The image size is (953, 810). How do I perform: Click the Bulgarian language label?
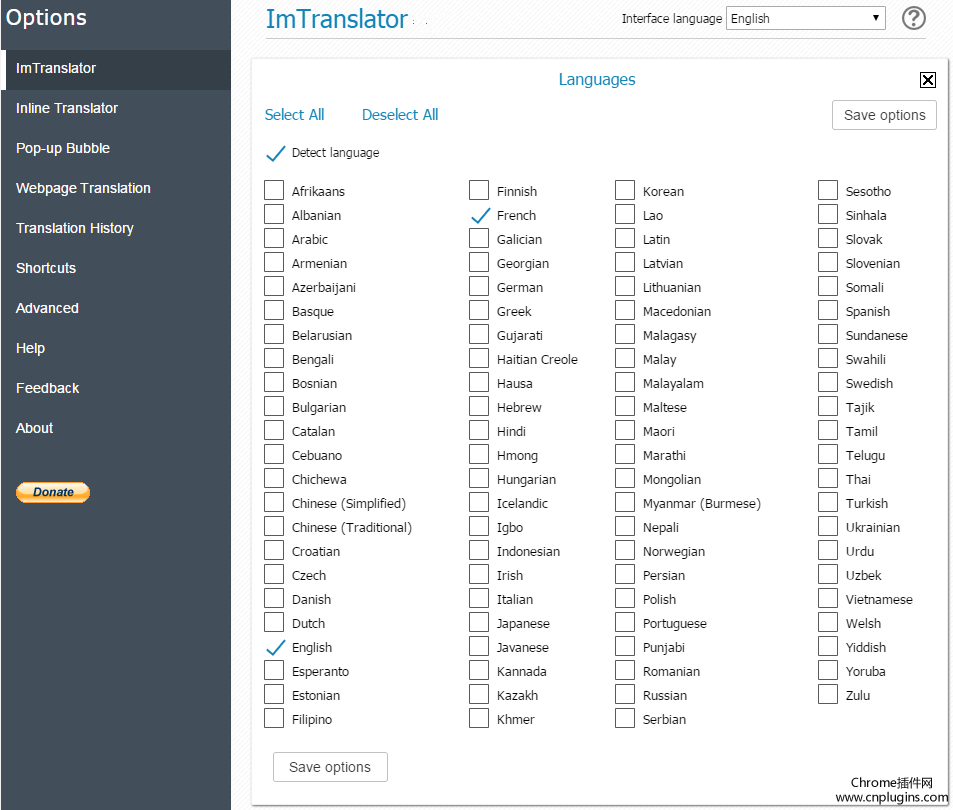pyautogui.click(x=318, y=408)
